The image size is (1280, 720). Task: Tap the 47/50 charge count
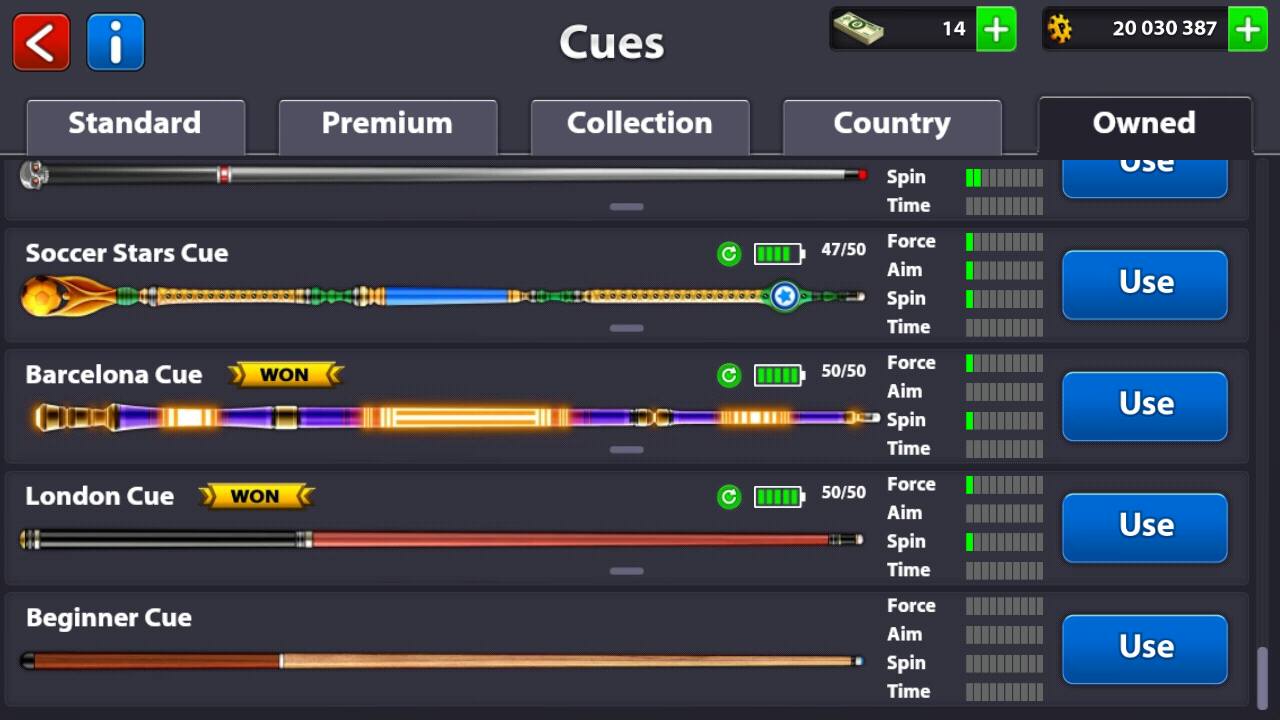(x=843, y=250)
